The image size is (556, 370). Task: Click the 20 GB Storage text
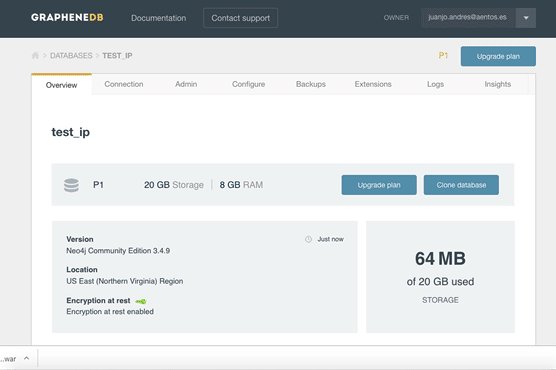pos(174,185)
